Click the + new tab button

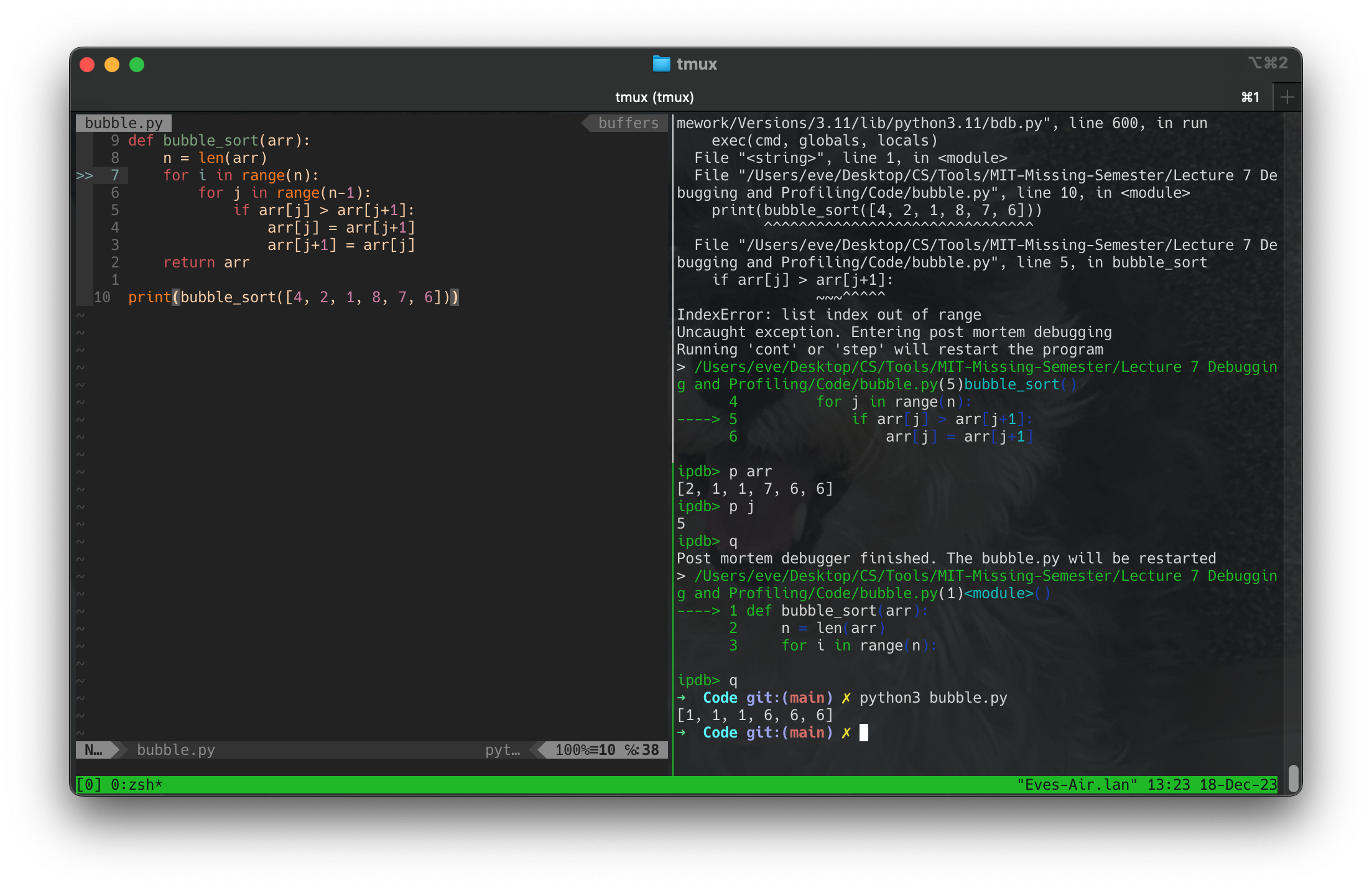point(1287,96)
